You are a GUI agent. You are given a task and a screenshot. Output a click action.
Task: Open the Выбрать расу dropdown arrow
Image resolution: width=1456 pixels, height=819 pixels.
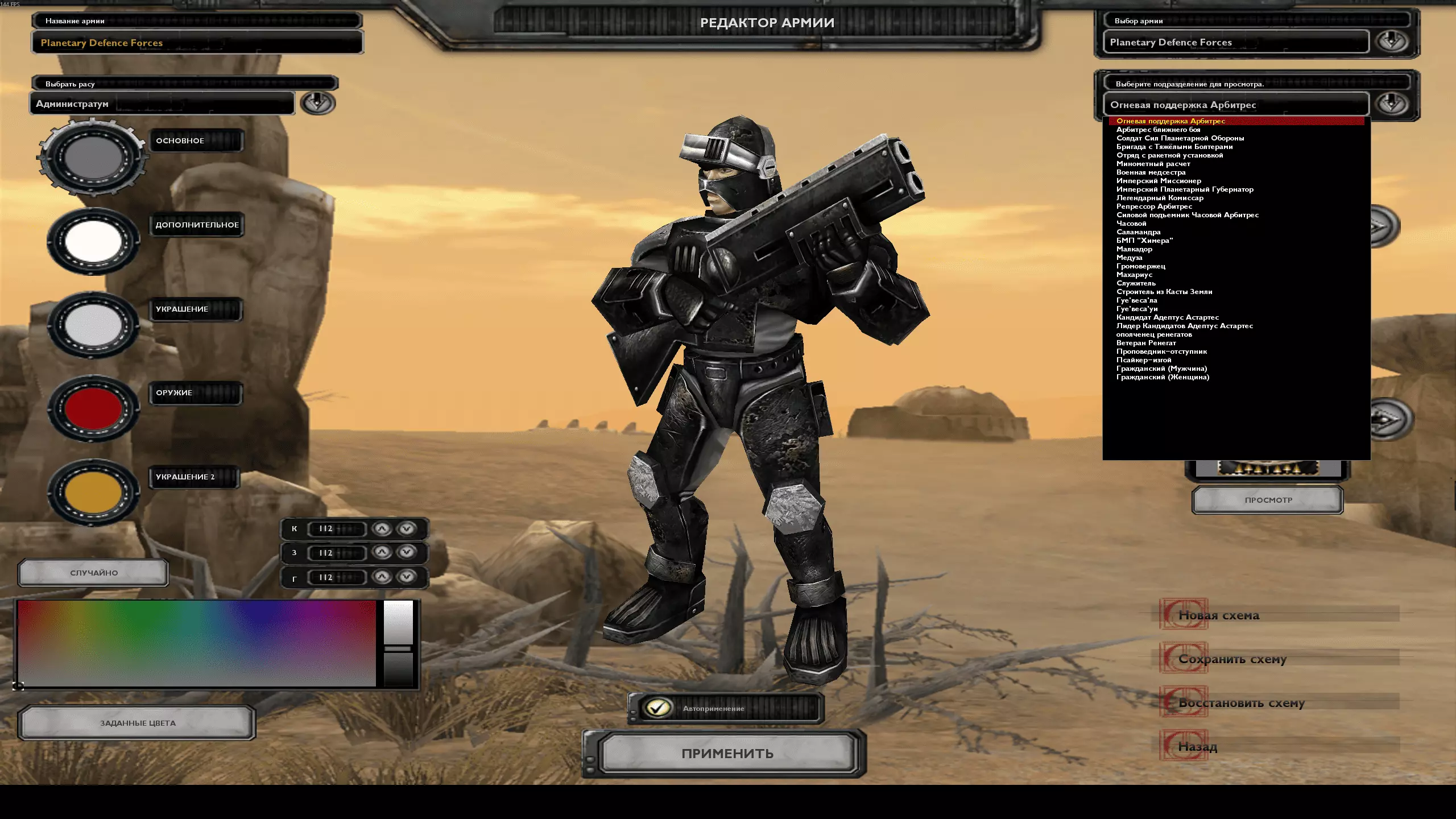point(317,103)
